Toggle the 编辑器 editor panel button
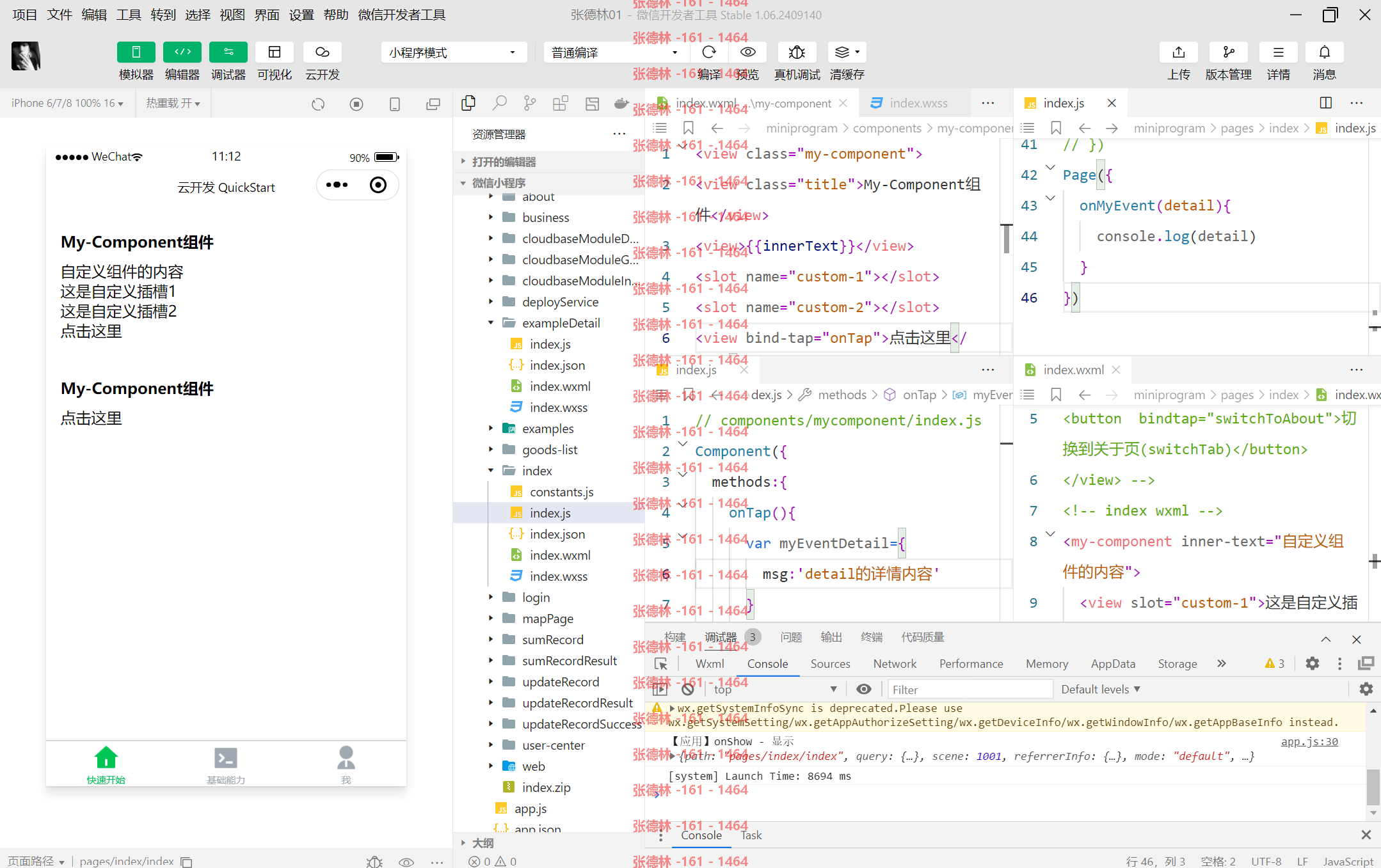This screenshot has height=868, width=1381. click(x=182, y=52)
